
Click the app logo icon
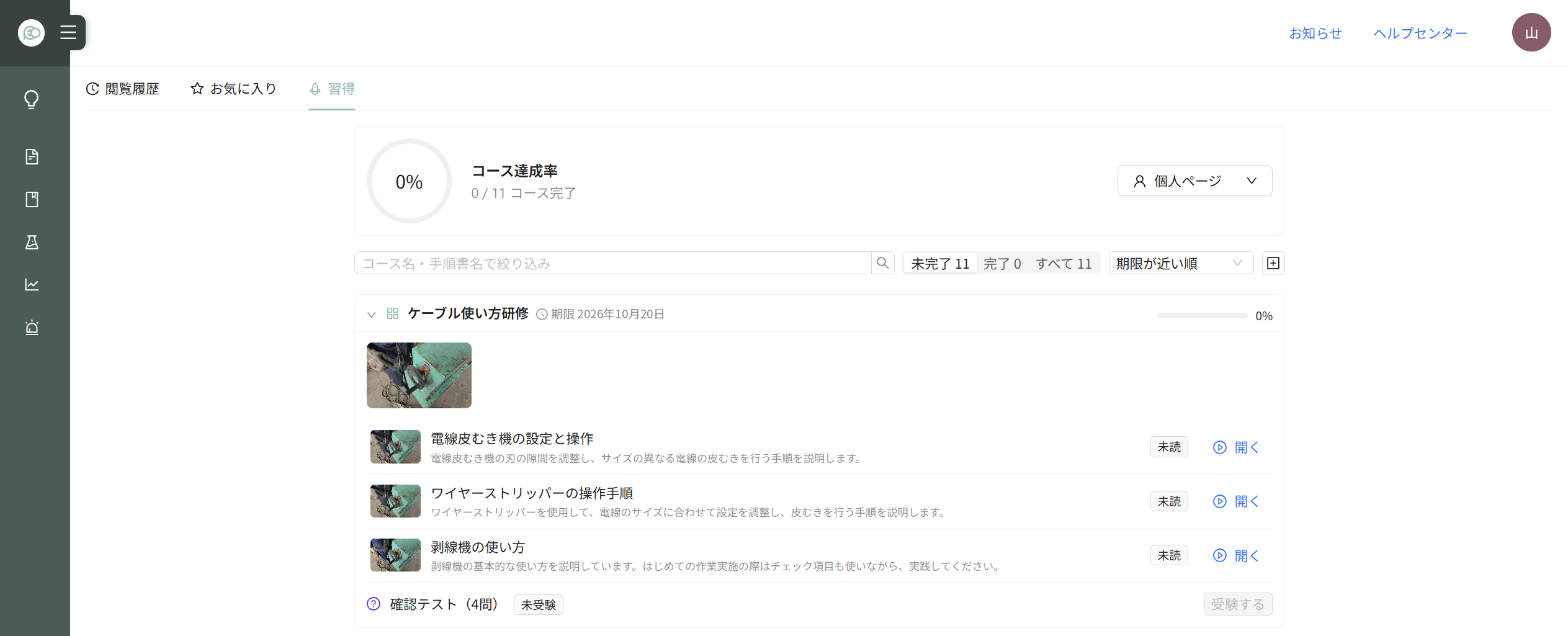(31, 32)
